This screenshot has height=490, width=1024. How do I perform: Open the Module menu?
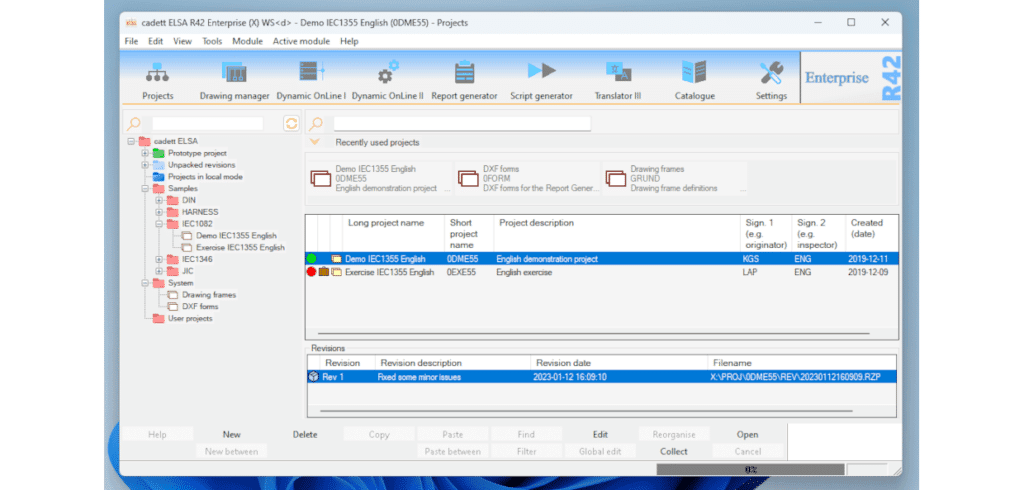247,41
